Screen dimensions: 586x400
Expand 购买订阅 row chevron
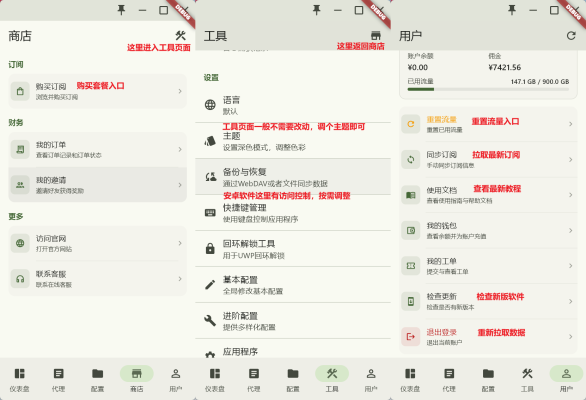[x=180, y=91]
